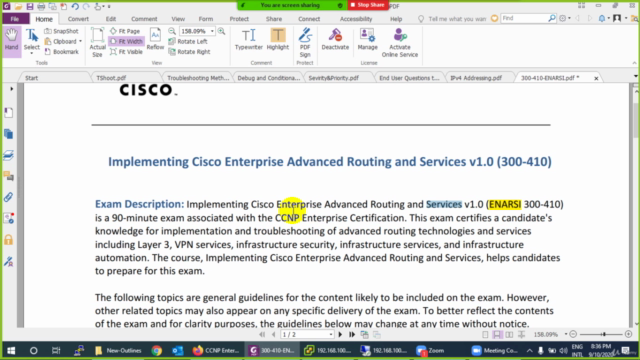Screen dimensions: 640x360
Task: Open the pages thumbnails panel in sidebar
Action: [x=9, y=134]
